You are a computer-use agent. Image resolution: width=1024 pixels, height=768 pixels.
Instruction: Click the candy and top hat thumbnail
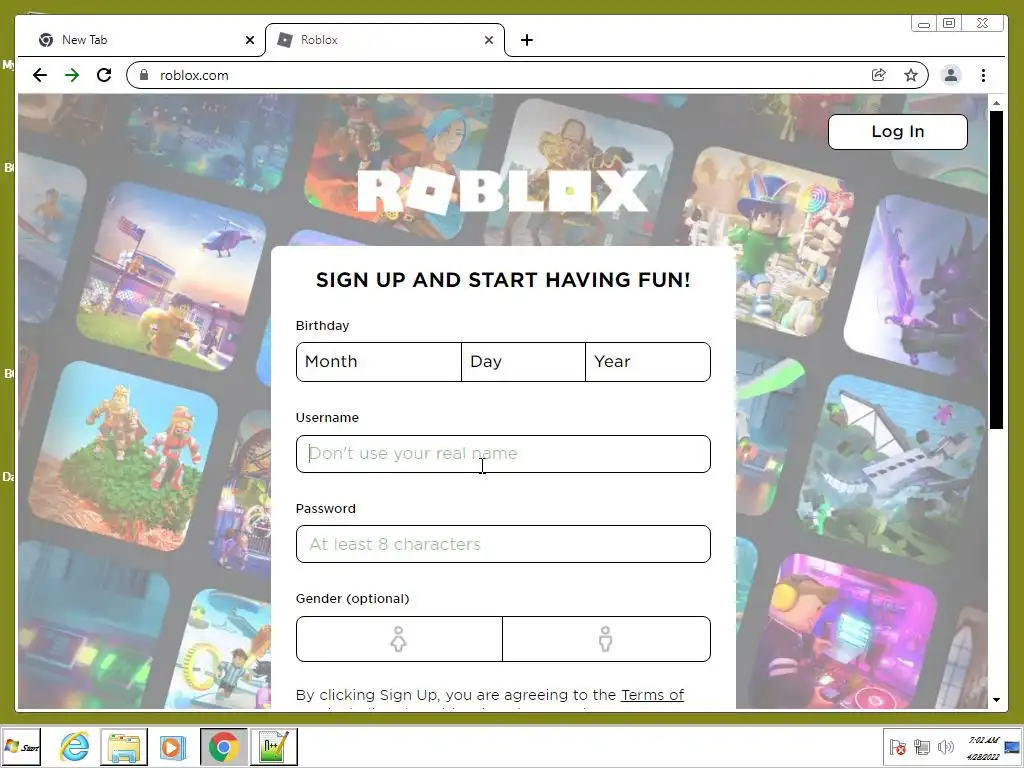(x=769, y=241)
